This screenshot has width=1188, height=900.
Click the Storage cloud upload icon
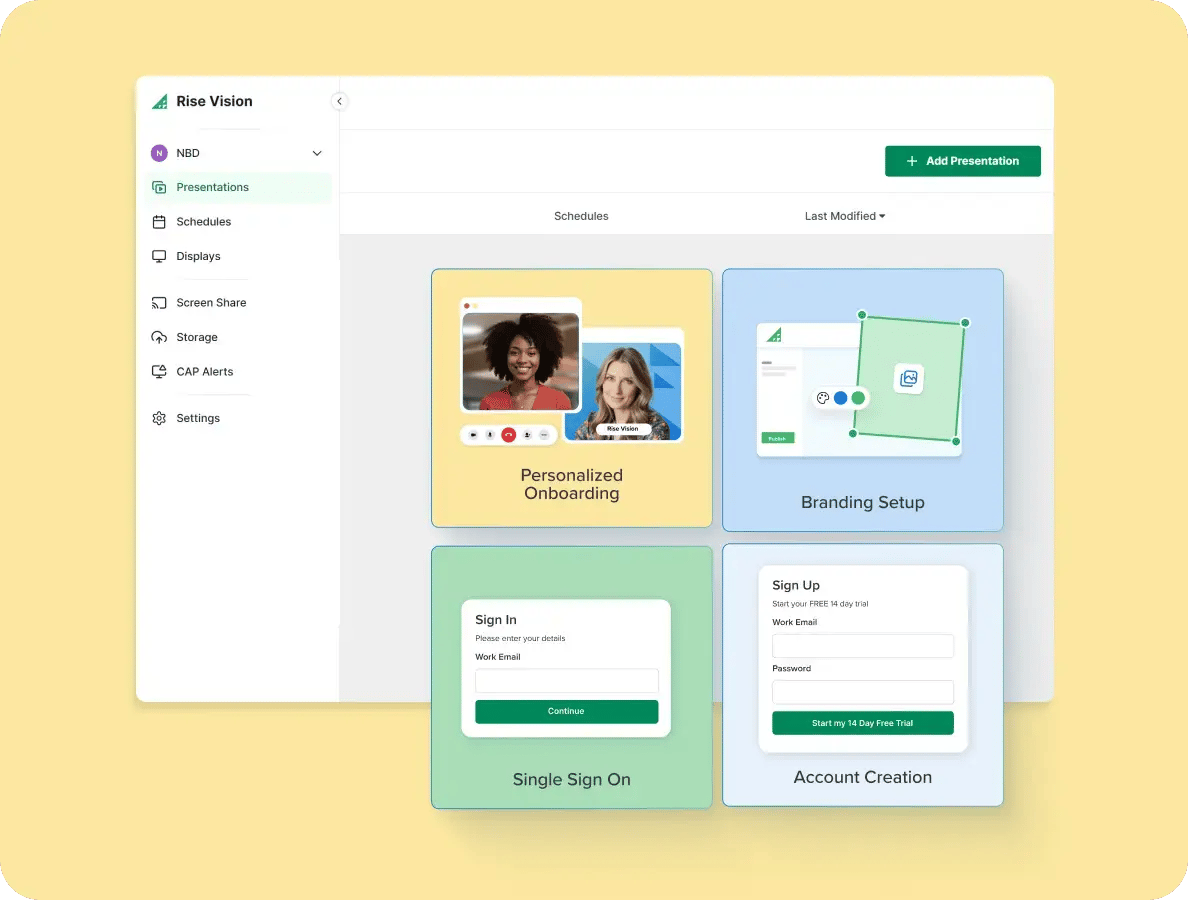159,337
